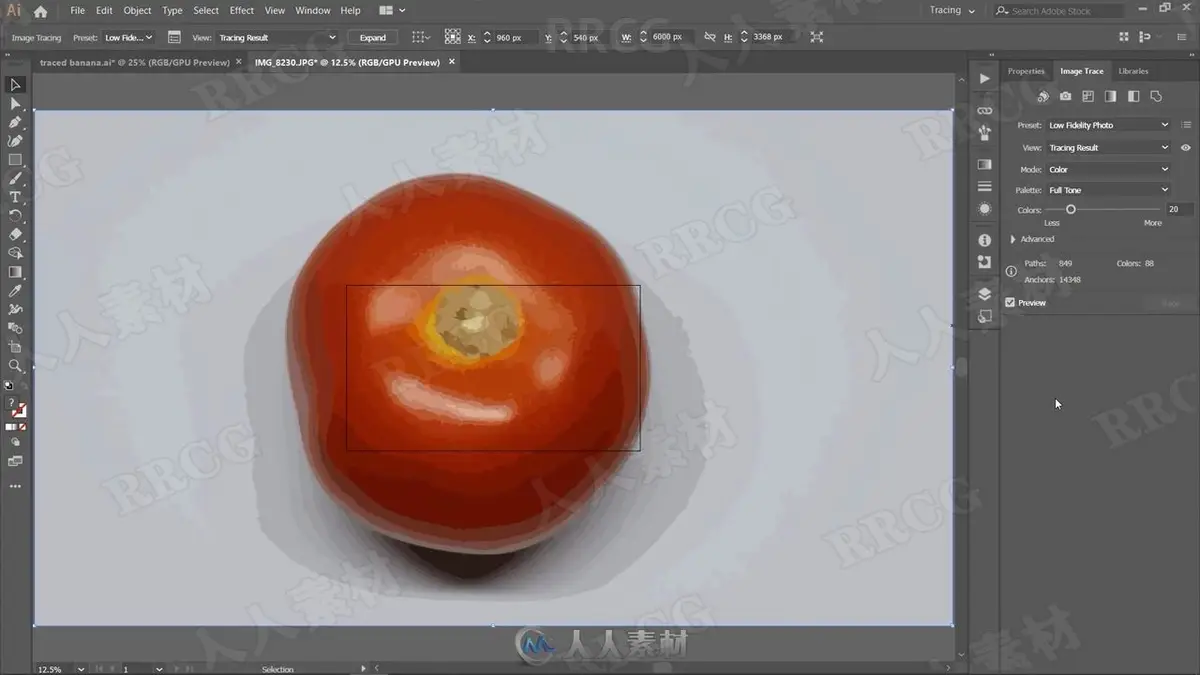1200x675 pixels.
Task: Select the Zoom tool
Action: (15, 366)
